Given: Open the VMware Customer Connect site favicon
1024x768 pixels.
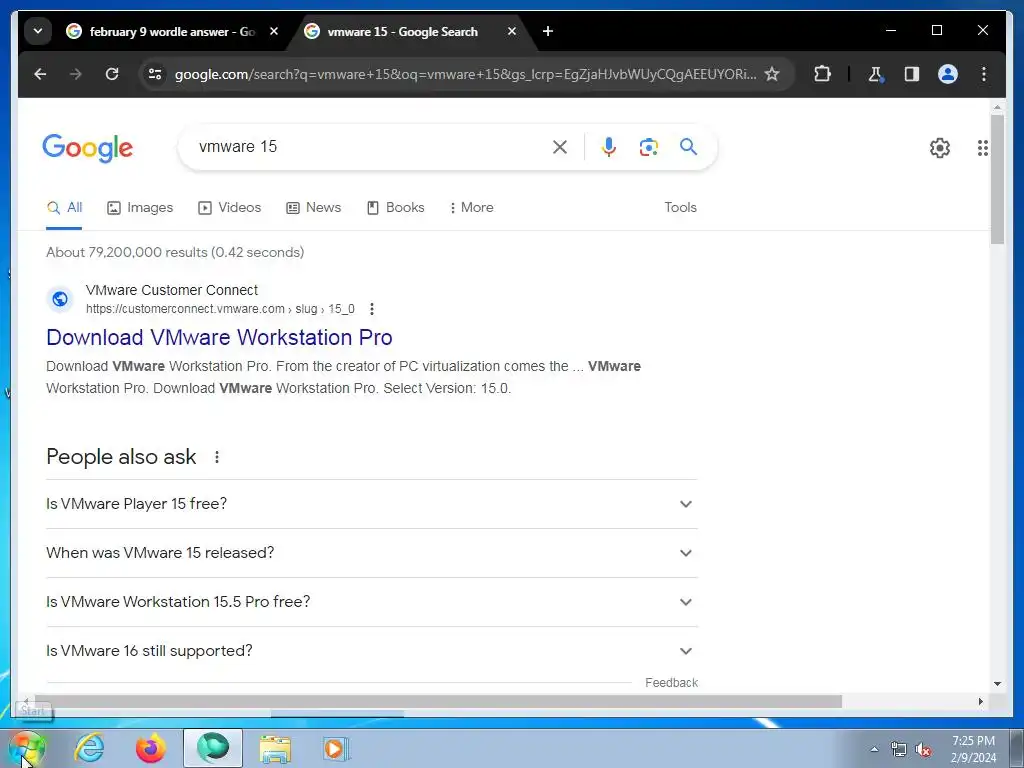Looking at the screenshot, I should [x=60, y=299].
